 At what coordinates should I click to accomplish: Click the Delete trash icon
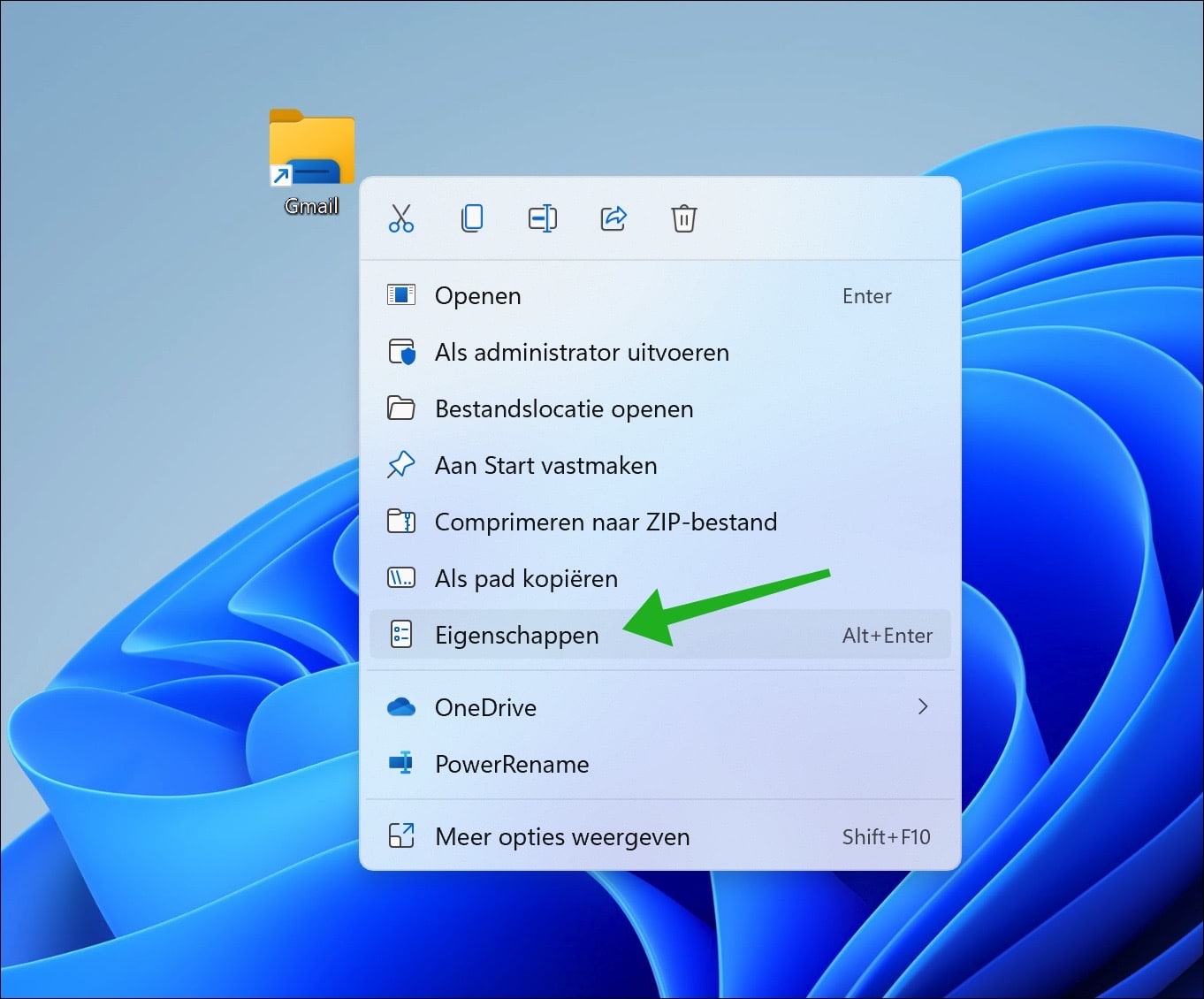pos(683,218)
